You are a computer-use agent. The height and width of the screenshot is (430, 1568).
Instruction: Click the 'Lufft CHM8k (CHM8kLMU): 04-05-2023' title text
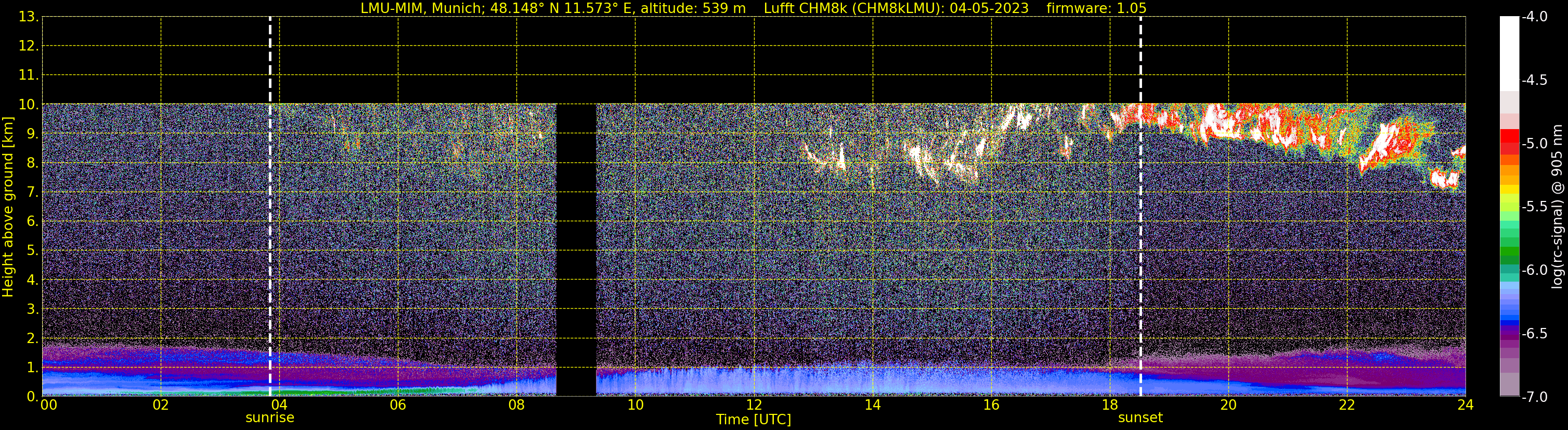pyautogui.click(x=896, y=8)
